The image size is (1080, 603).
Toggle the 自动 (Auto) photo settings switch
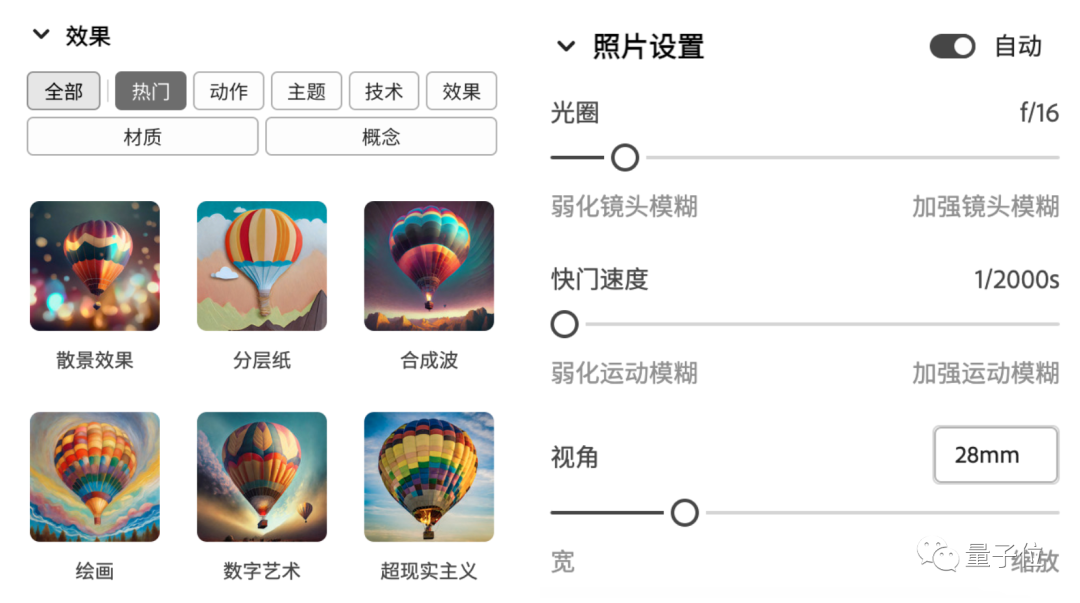(950, 46)
